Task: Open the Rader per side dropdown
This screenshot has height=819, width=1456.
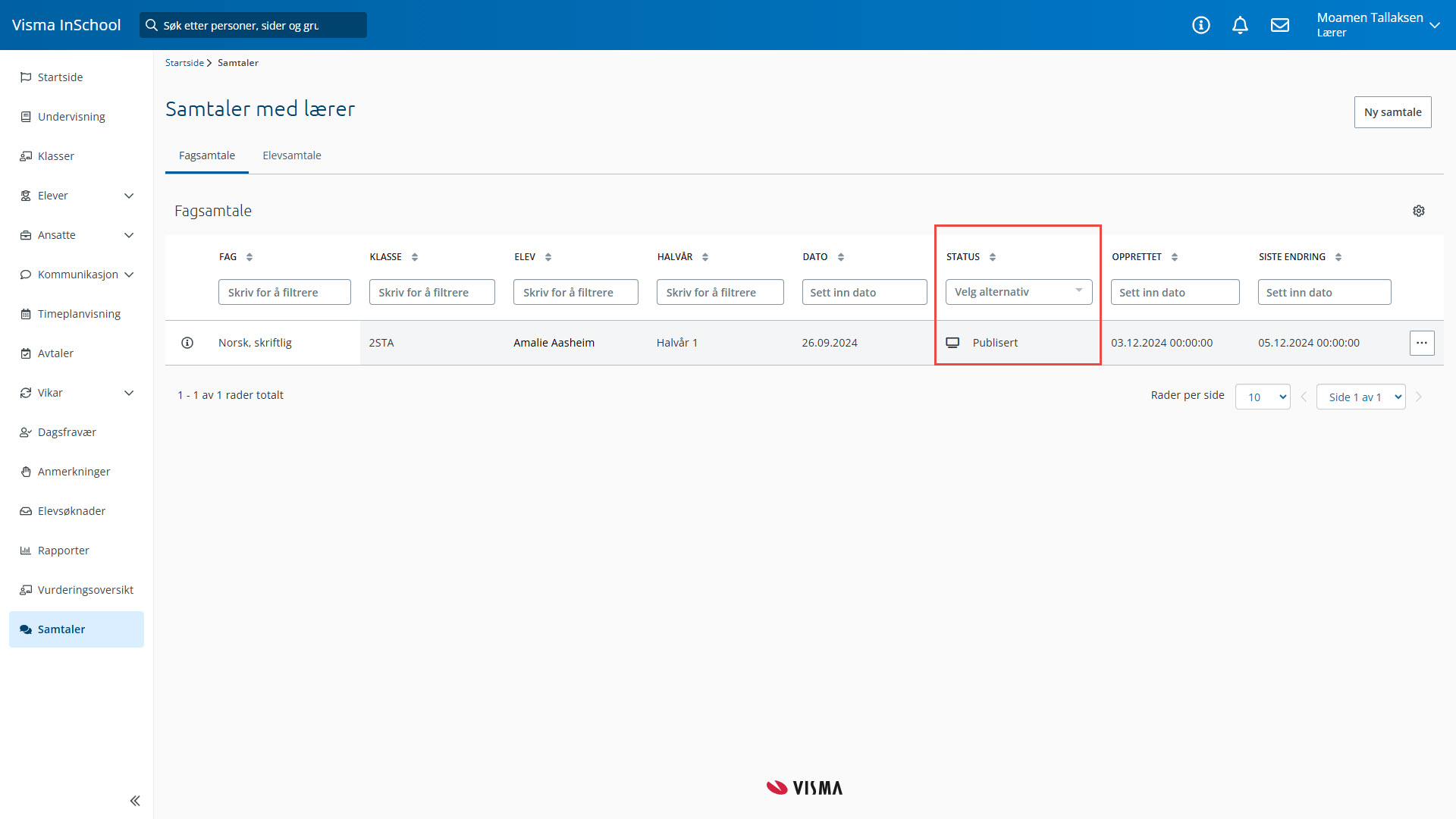Action: (1263, 397)
